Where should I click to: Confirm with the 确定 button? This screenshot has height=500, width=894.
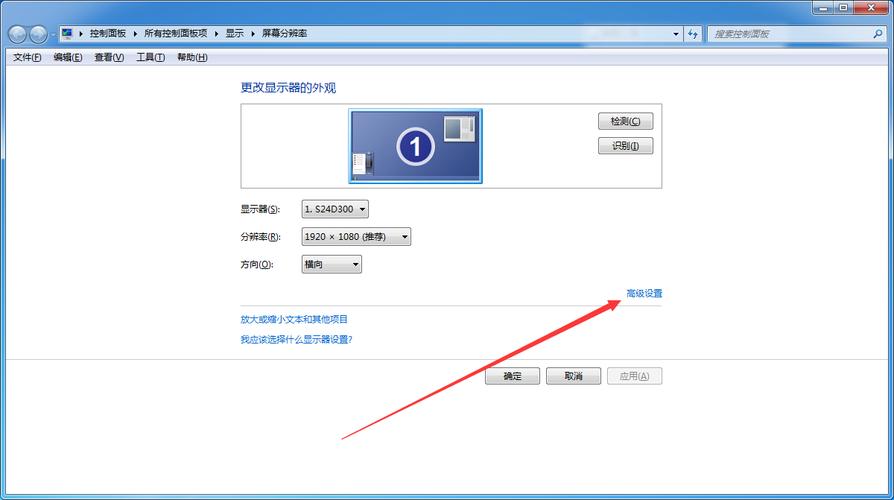pyautogui.click(x=512, y=376)
